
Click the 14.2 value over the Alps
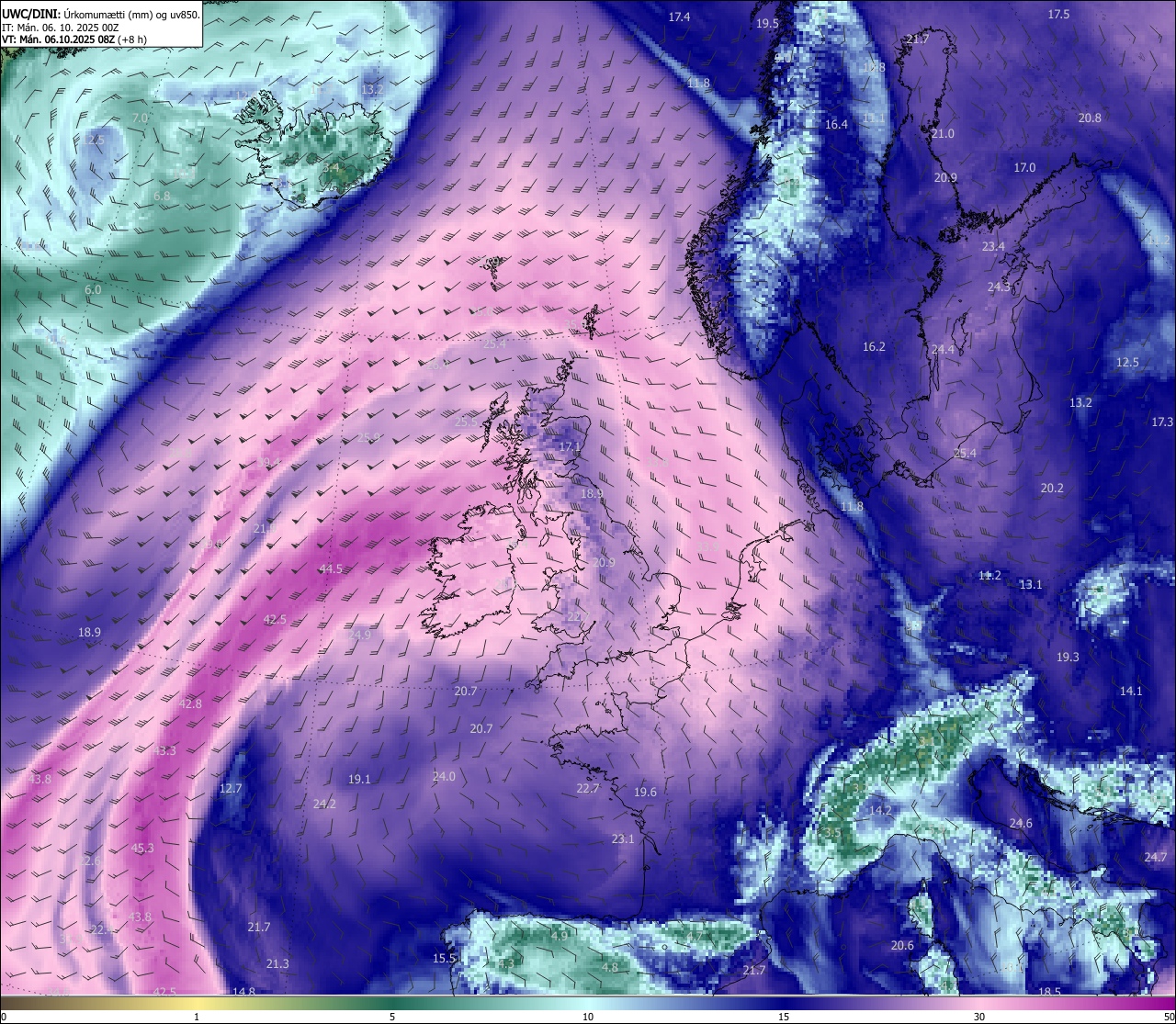coord(880,810)
